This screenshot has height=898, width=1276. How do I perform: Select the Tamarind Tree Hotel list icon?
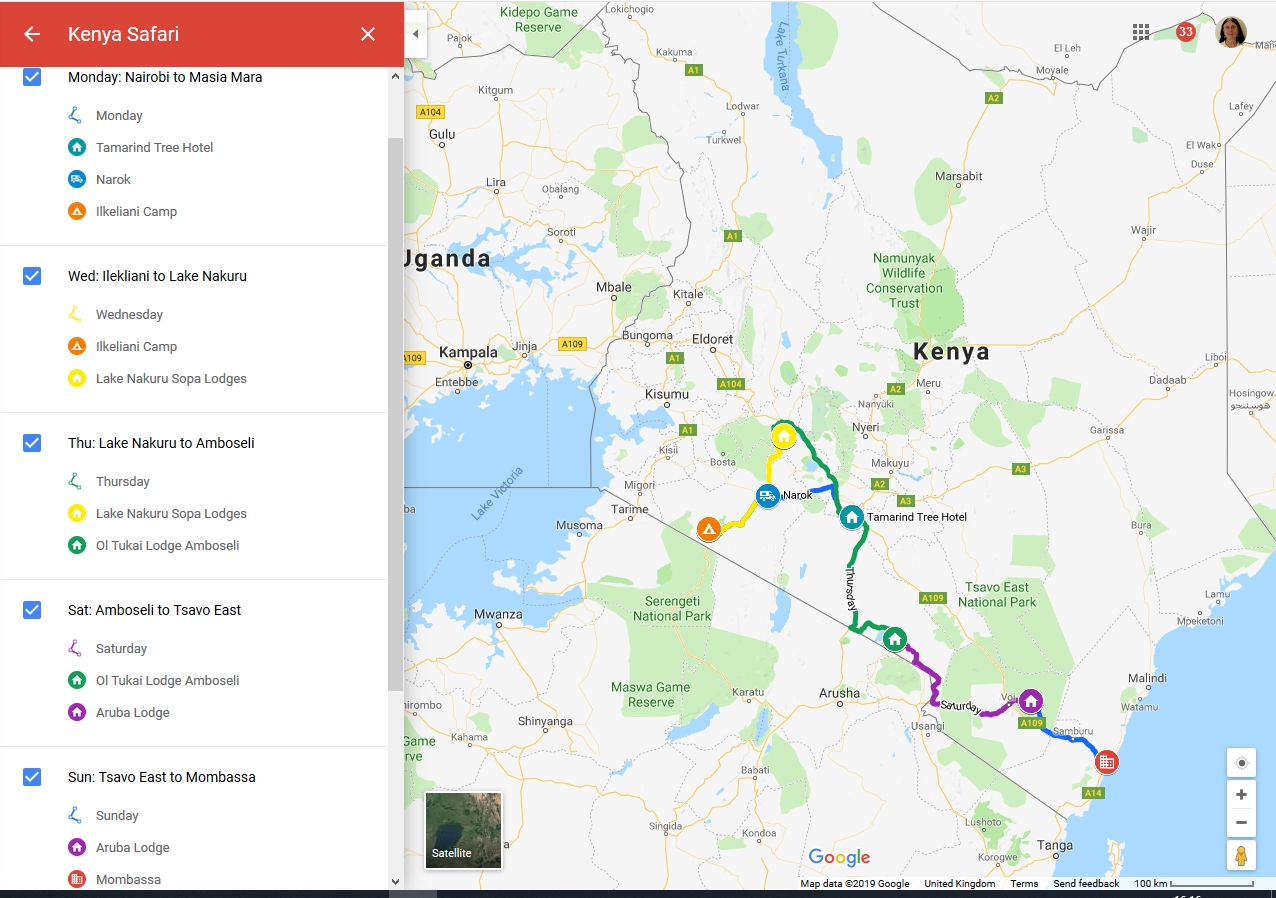tap(77, 147)
